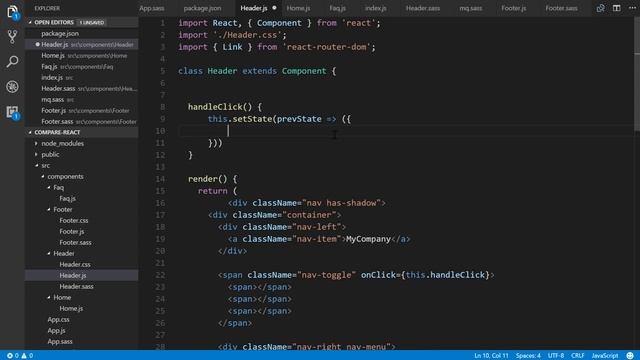Screen dimensions: 640x360
Task: Switch to the App.sass tab
Action: (x=152, y=8)
